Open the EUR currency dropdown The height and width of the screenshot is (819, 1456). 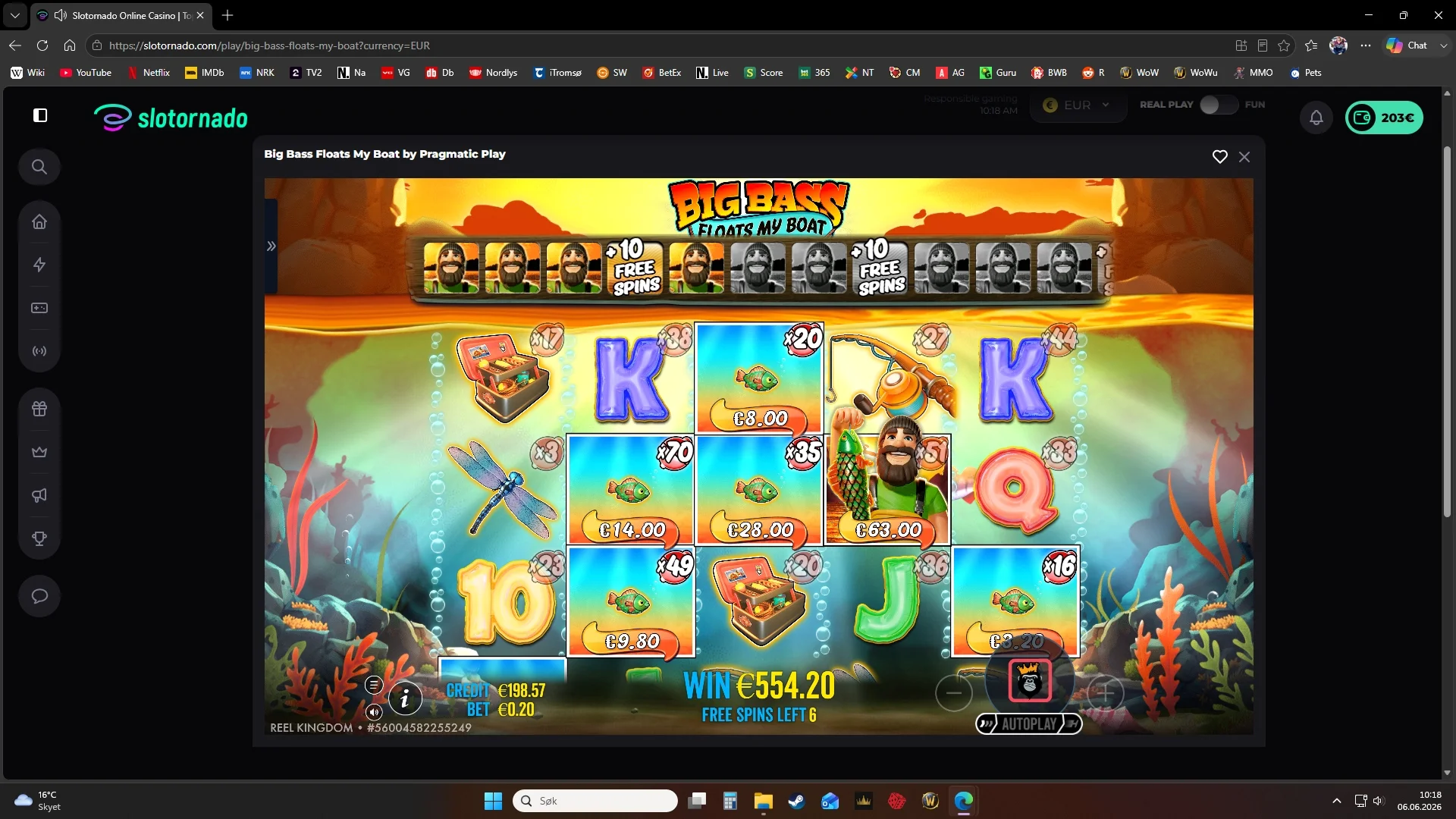click(x=1077, y=105)
